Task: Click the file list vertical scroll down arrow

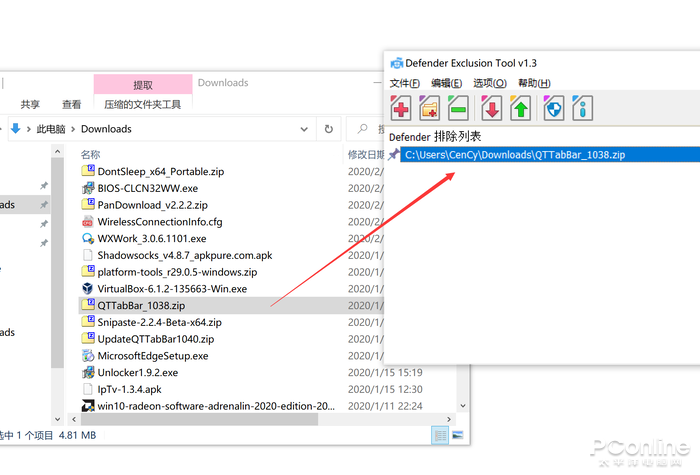Action: point(463,406)
